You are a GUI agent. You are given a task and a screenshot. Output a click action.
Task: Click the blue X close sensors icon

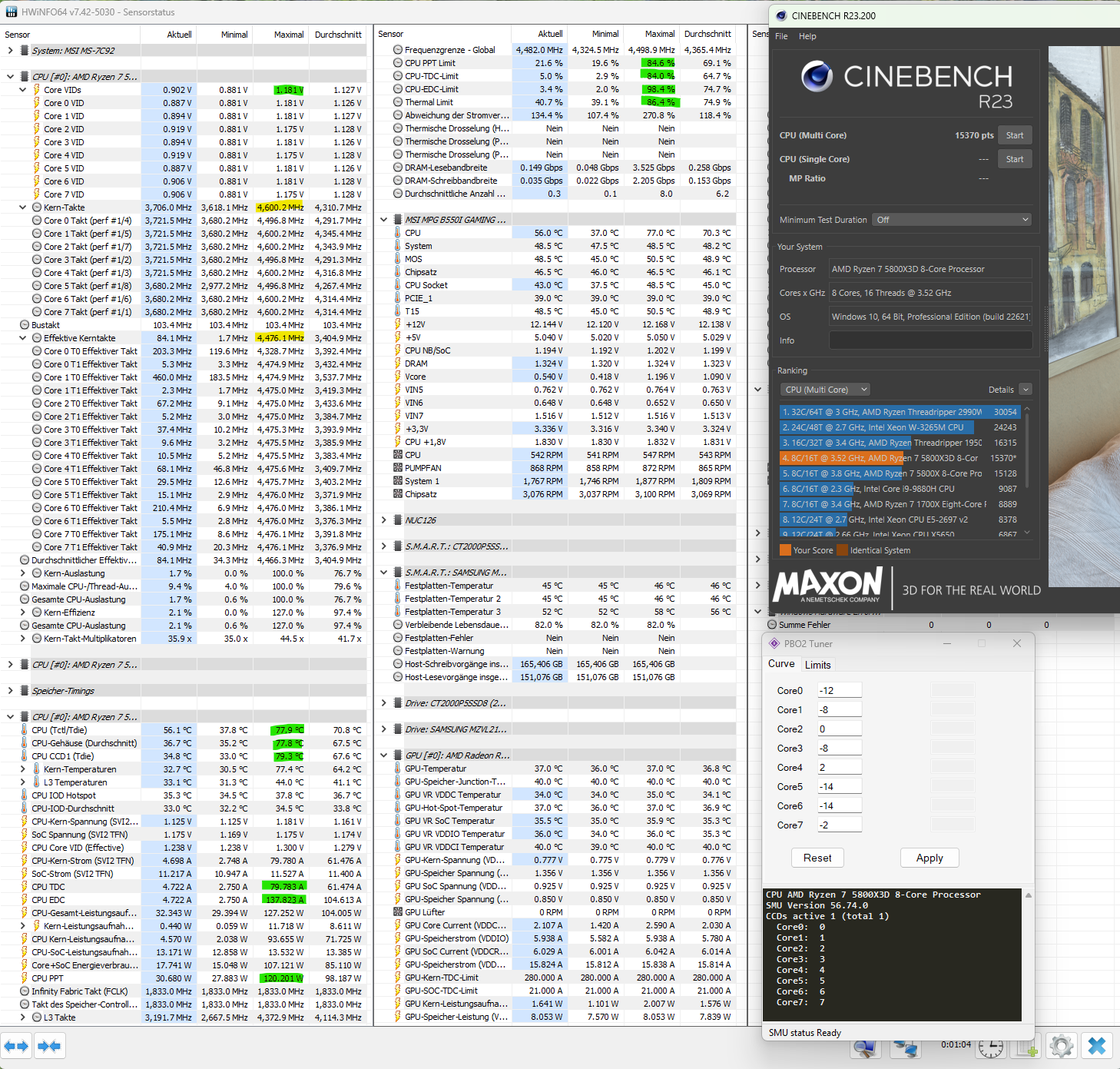point(1097,1046)
